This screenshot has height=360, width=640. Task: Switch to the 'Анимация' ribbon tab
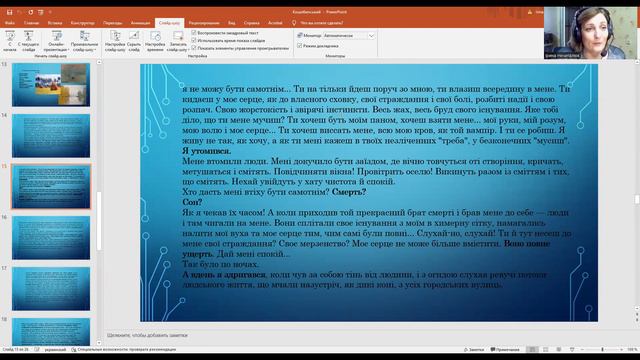(140, 23)
